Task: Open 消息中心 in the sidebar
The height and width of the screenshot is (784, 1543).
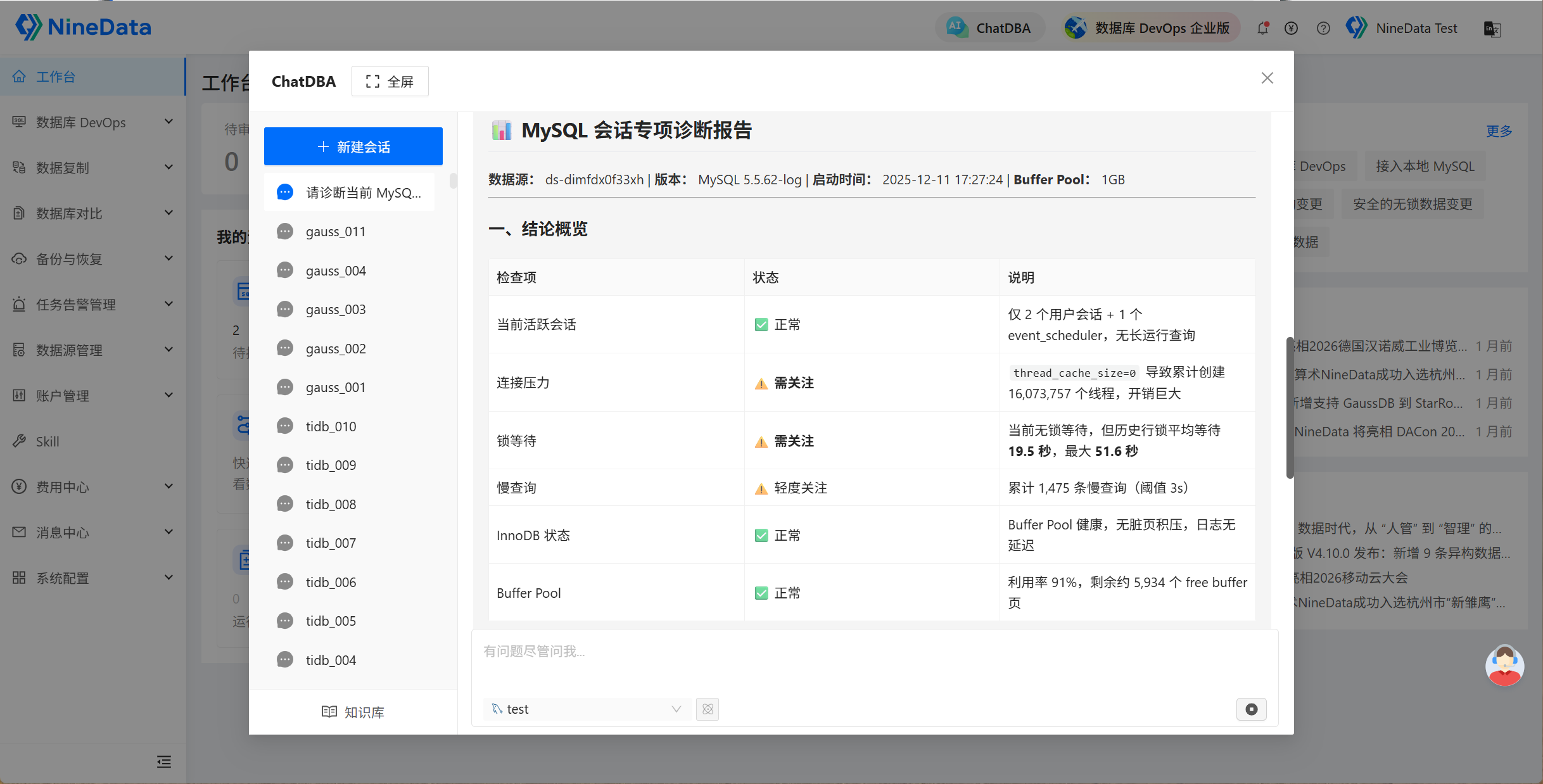Action: pos(92,533)
